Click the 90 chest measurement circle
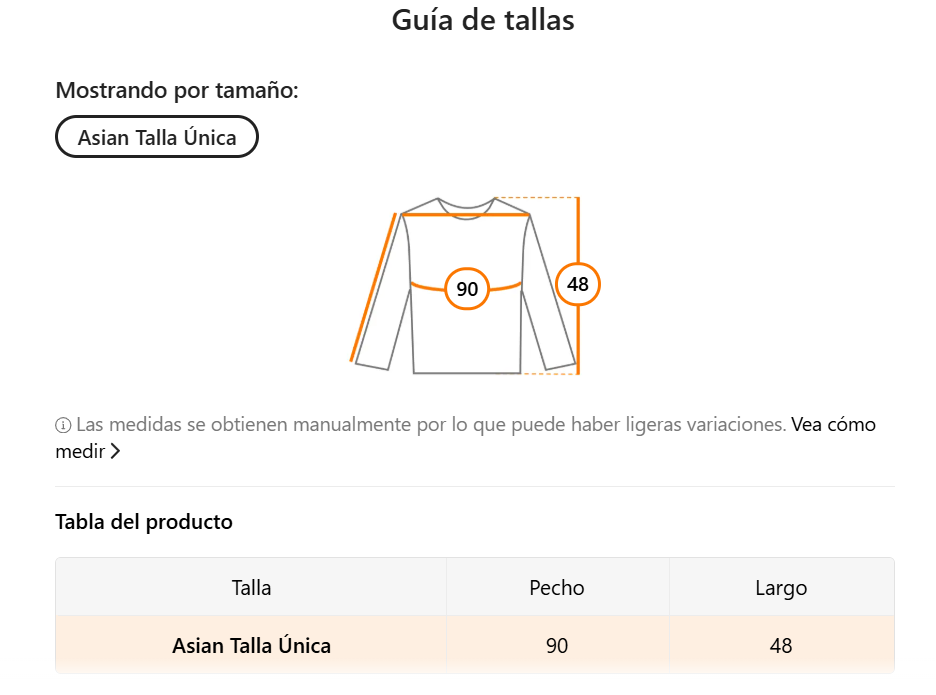 click(x=467, y=288)
